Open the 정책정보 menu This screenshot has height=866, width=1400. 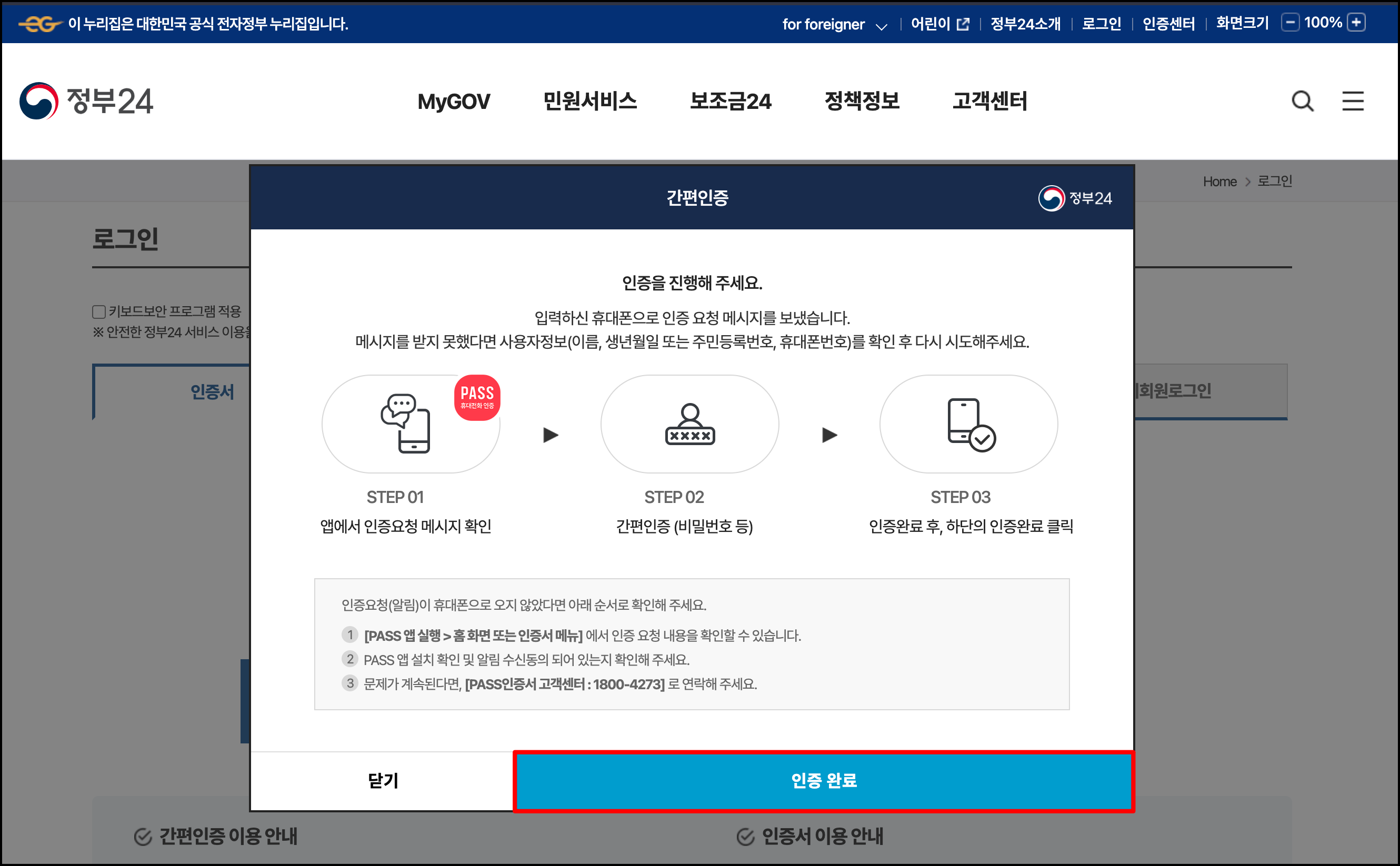click(862, 102)
